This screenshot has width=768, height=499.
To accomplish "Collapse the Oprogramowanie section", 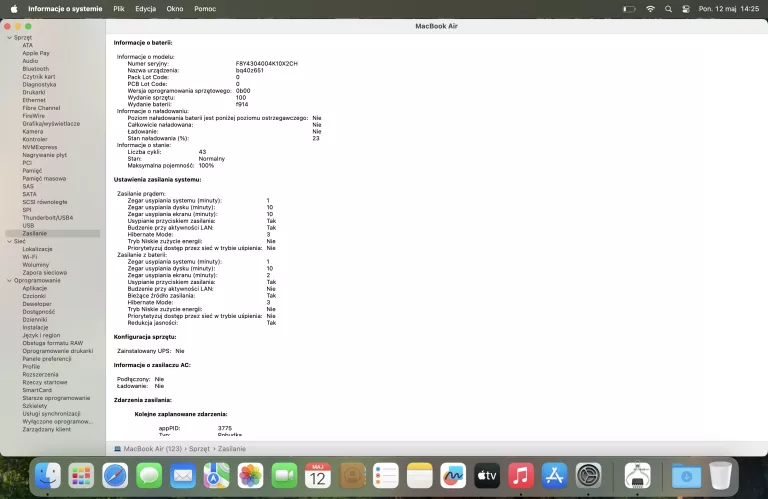I will (x=9, y=281).
